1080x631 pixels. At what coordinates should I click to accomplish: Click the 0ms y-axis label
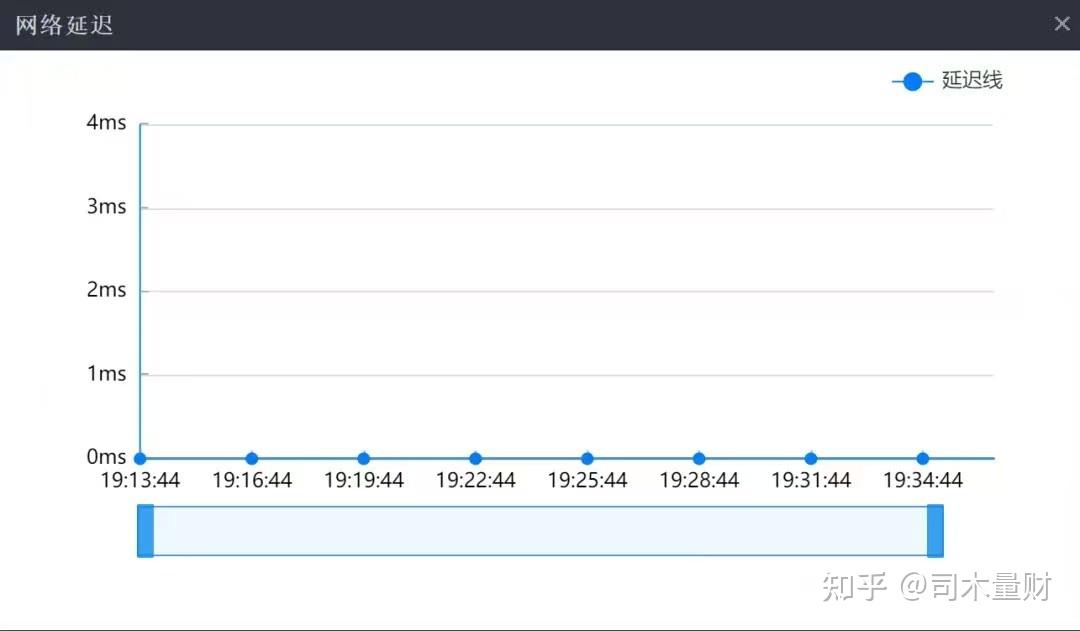(x=107, y=457)
